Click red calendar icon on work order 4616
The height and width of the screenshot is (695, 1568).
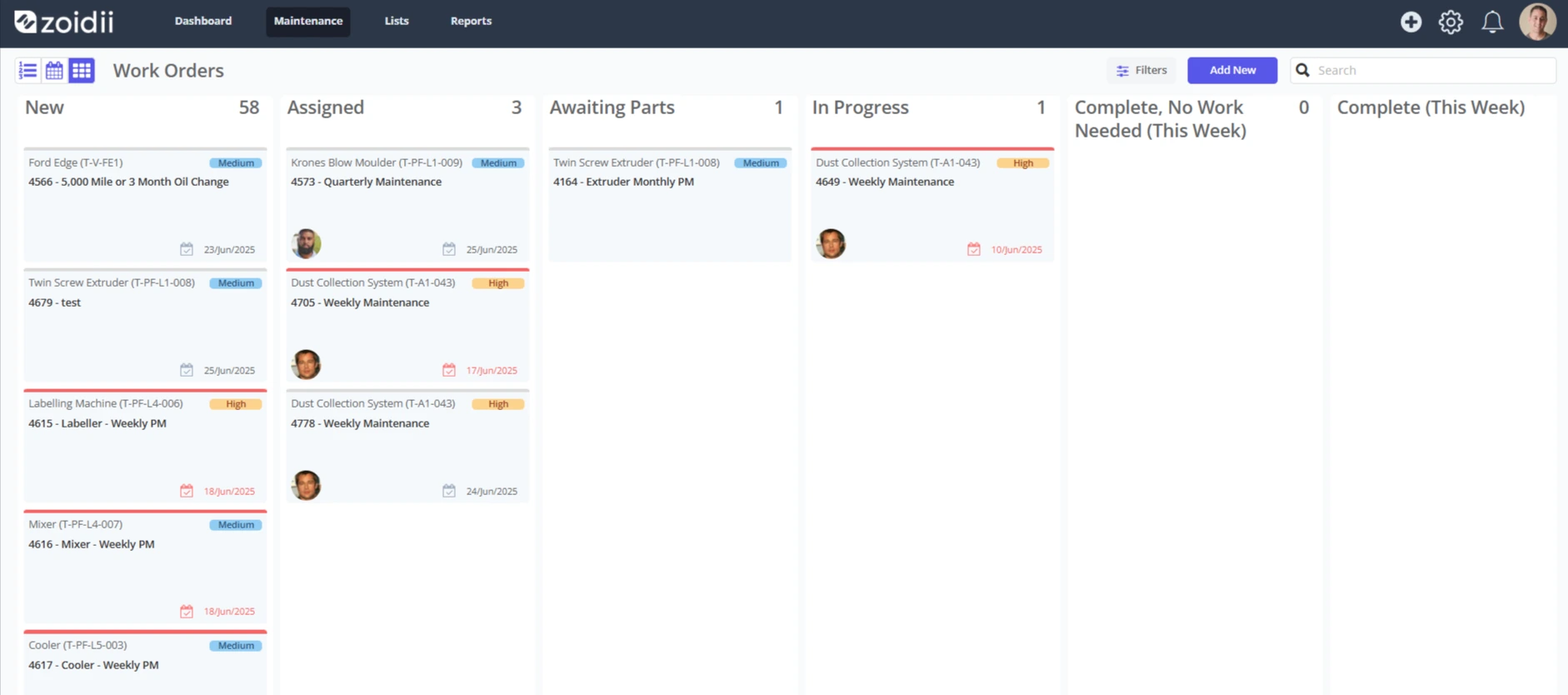point(187,612)
